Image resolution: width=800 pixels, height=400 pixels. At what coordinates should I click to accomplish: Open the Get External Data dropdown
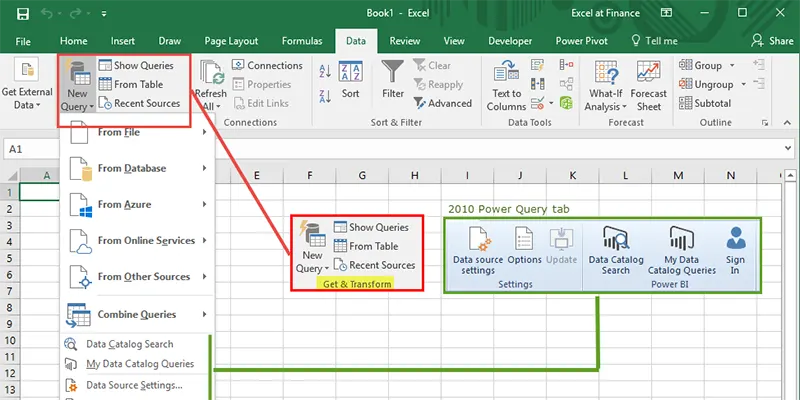[x=27, y=85]
